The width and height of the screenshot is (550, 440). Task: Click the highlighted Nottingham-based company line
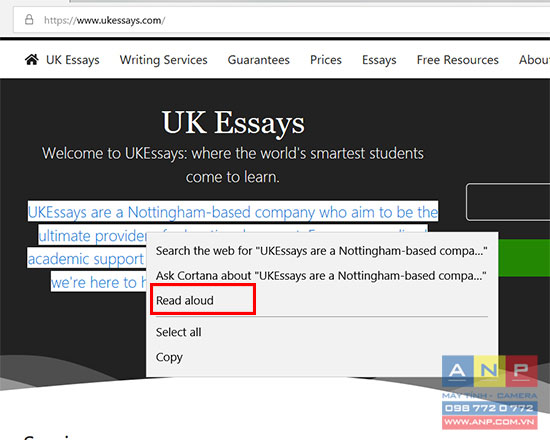(x=233, y=212)
